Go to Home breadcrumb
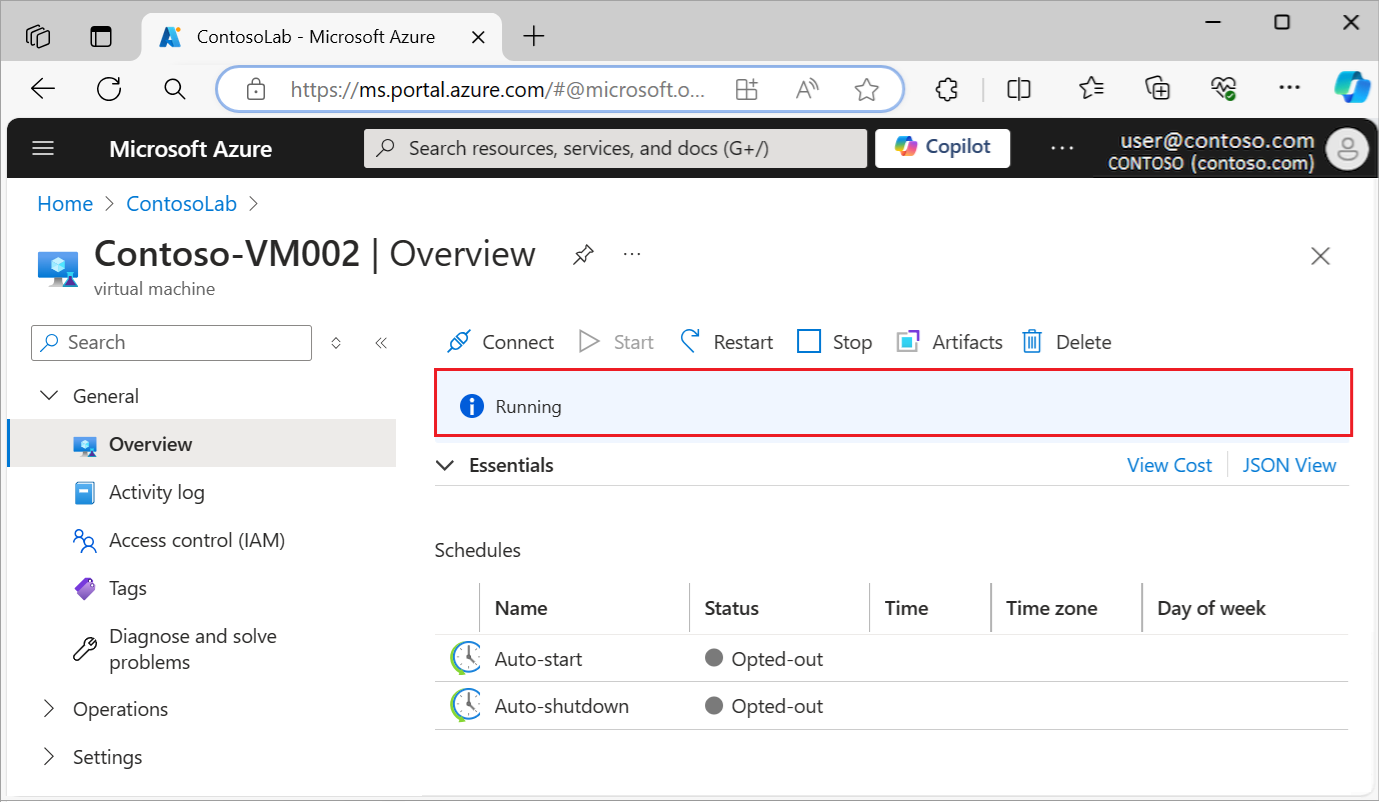This screenshot has width=1379, height=802. point(65,204)
